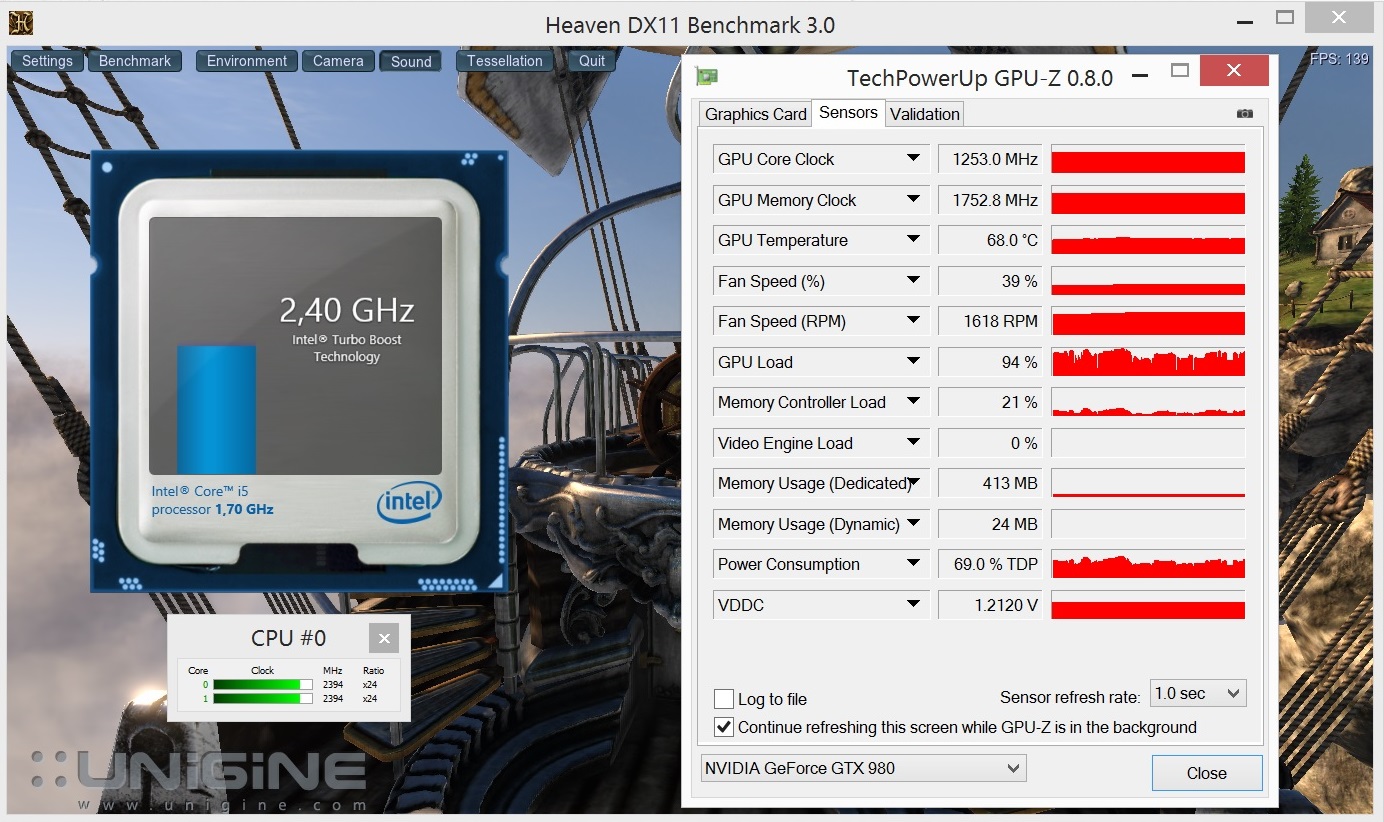1384x822 pixels.
Task: Open the Validation tab
Action: pos(925,114)
